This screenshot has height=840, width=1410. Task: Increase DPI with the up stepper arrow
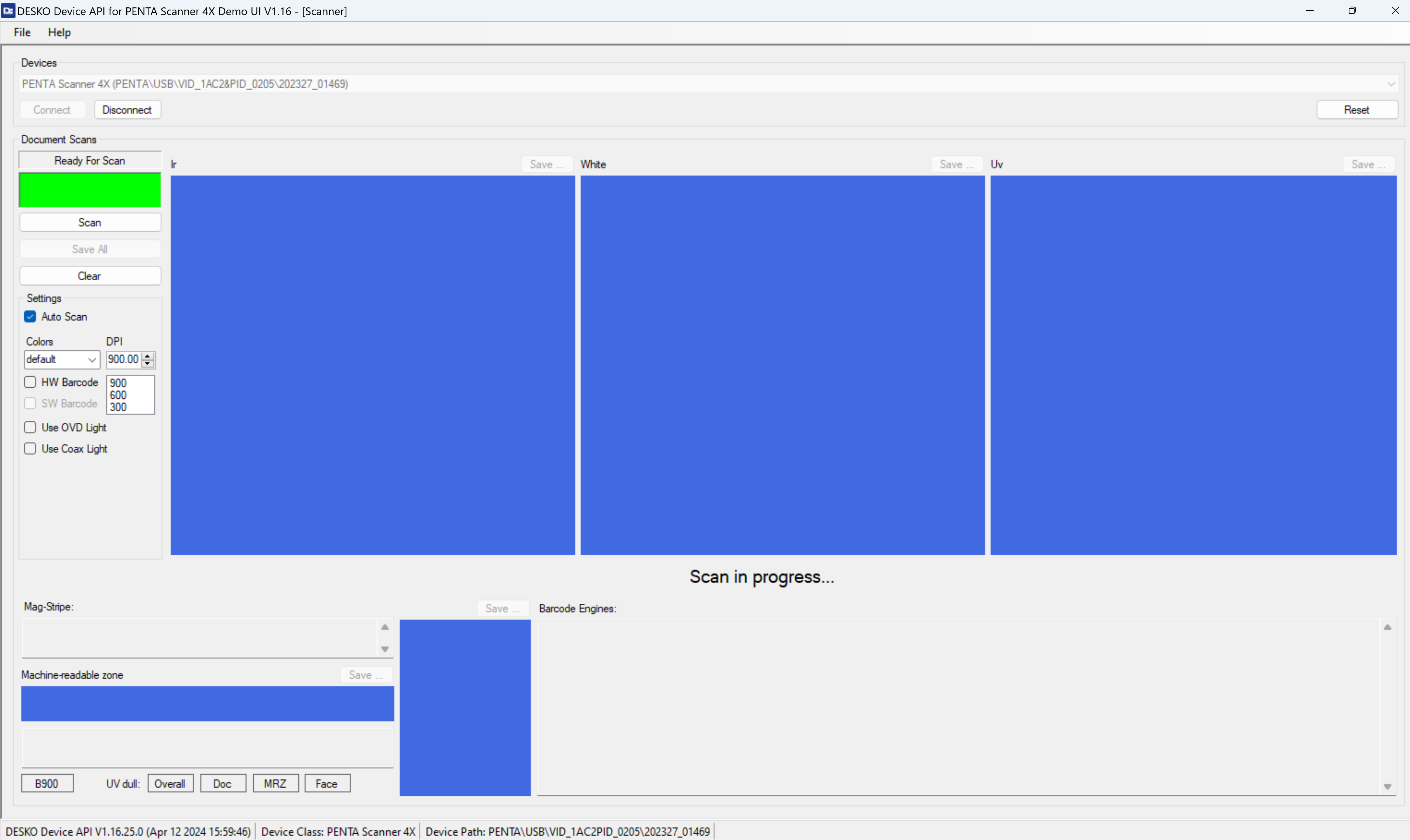pyautogui.click(x=148, y=356)
